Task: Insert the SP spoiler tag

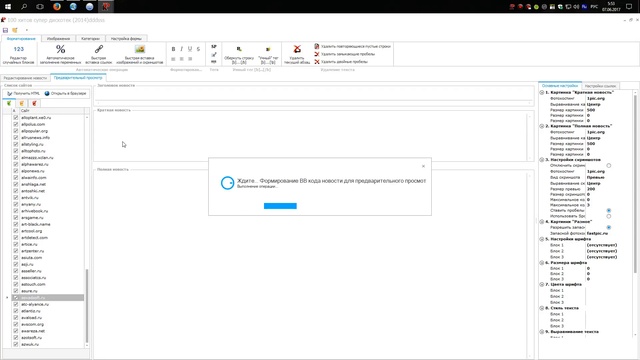Action: point(213,47)
